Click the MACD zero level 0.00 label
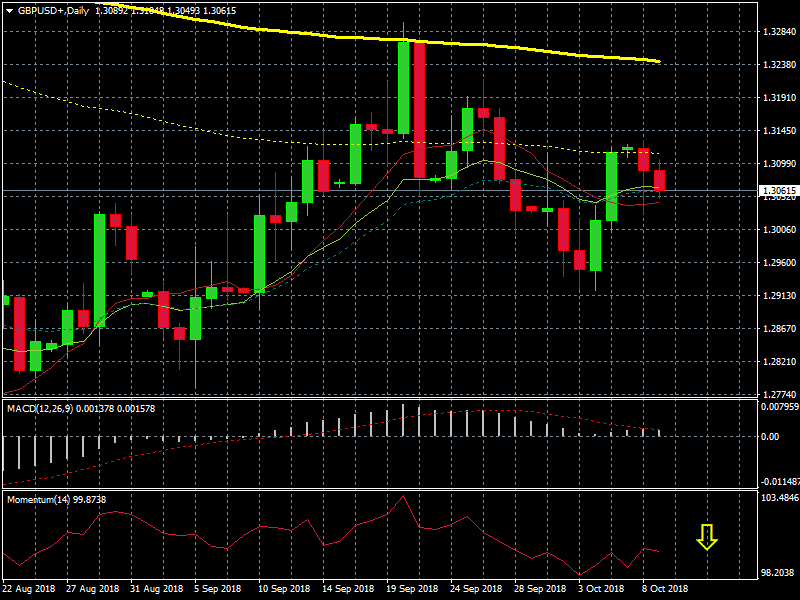 [x=770, y=437]
